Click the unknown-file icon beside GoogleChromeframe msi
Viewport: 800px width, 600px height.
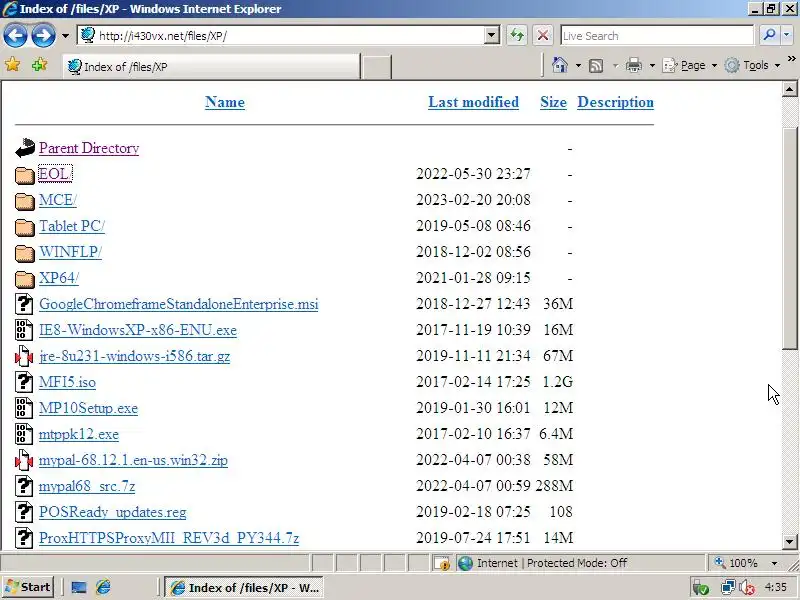click(x=24, y=304)
